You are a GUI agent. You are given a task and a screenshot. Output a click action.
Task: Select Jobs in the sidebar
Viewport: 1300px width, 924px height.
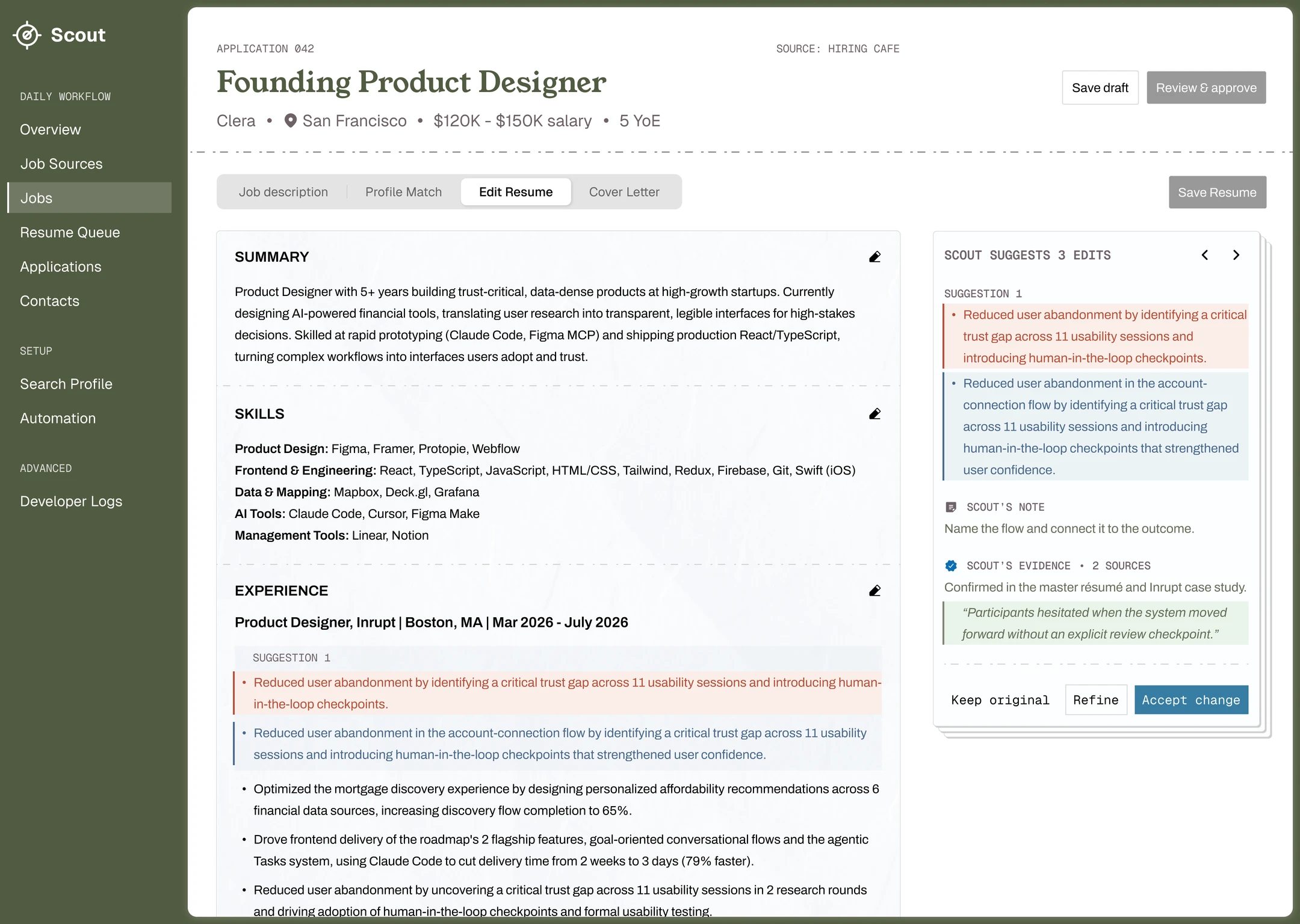[90, 198]
